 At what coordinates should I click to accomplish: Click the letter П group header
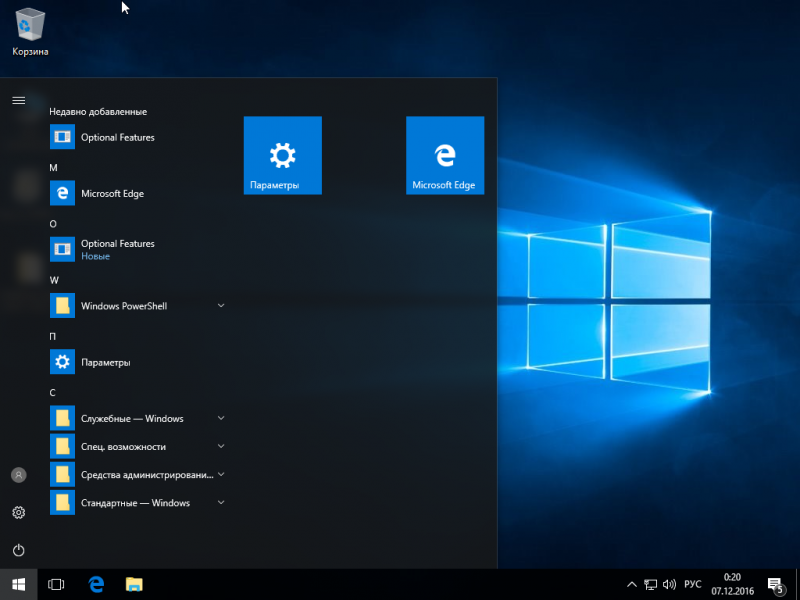tap(53, 336)
